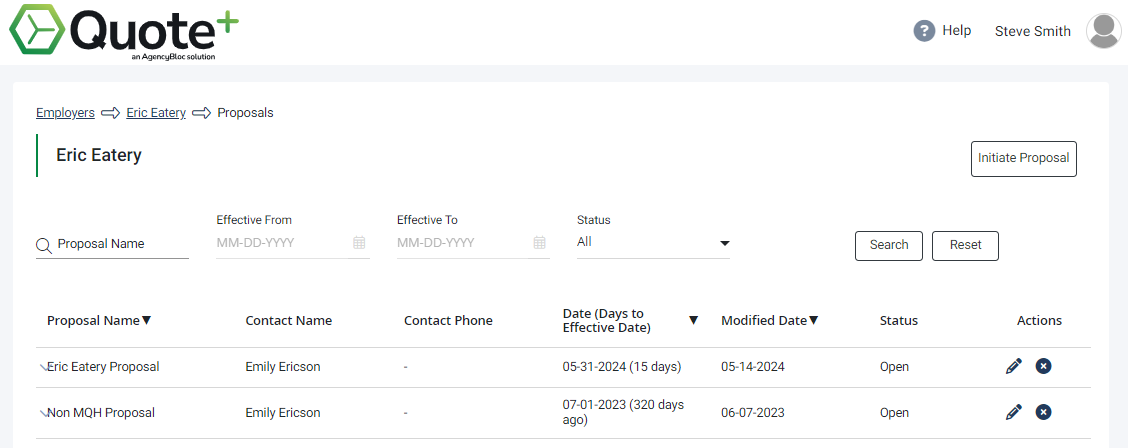Open Help via the question mark icon
Screen dimensions: 1128x448
[x=924, y=31]
